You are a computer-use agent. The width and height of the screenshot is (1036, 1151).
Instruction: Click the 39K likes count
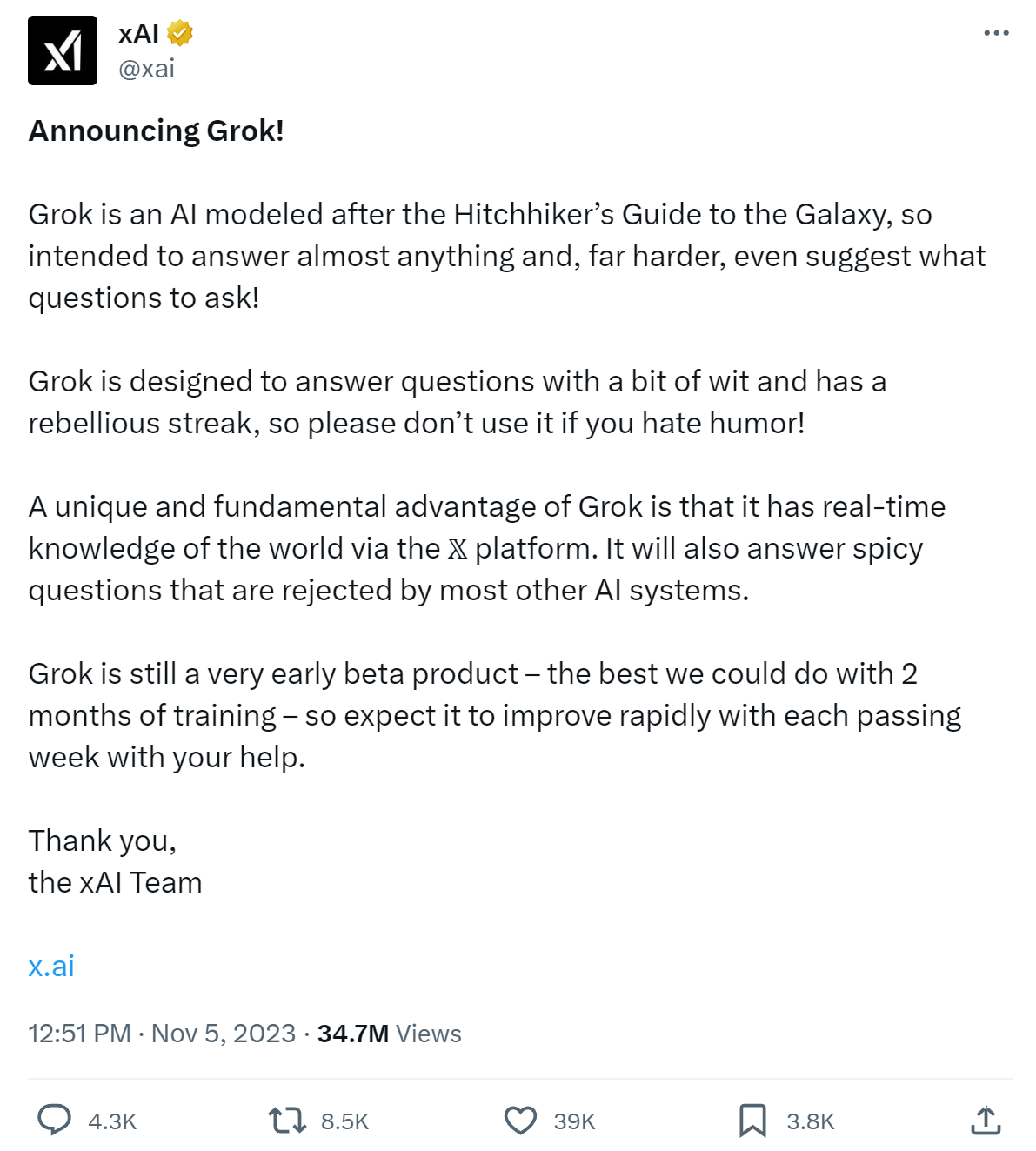click(574, 1121)
